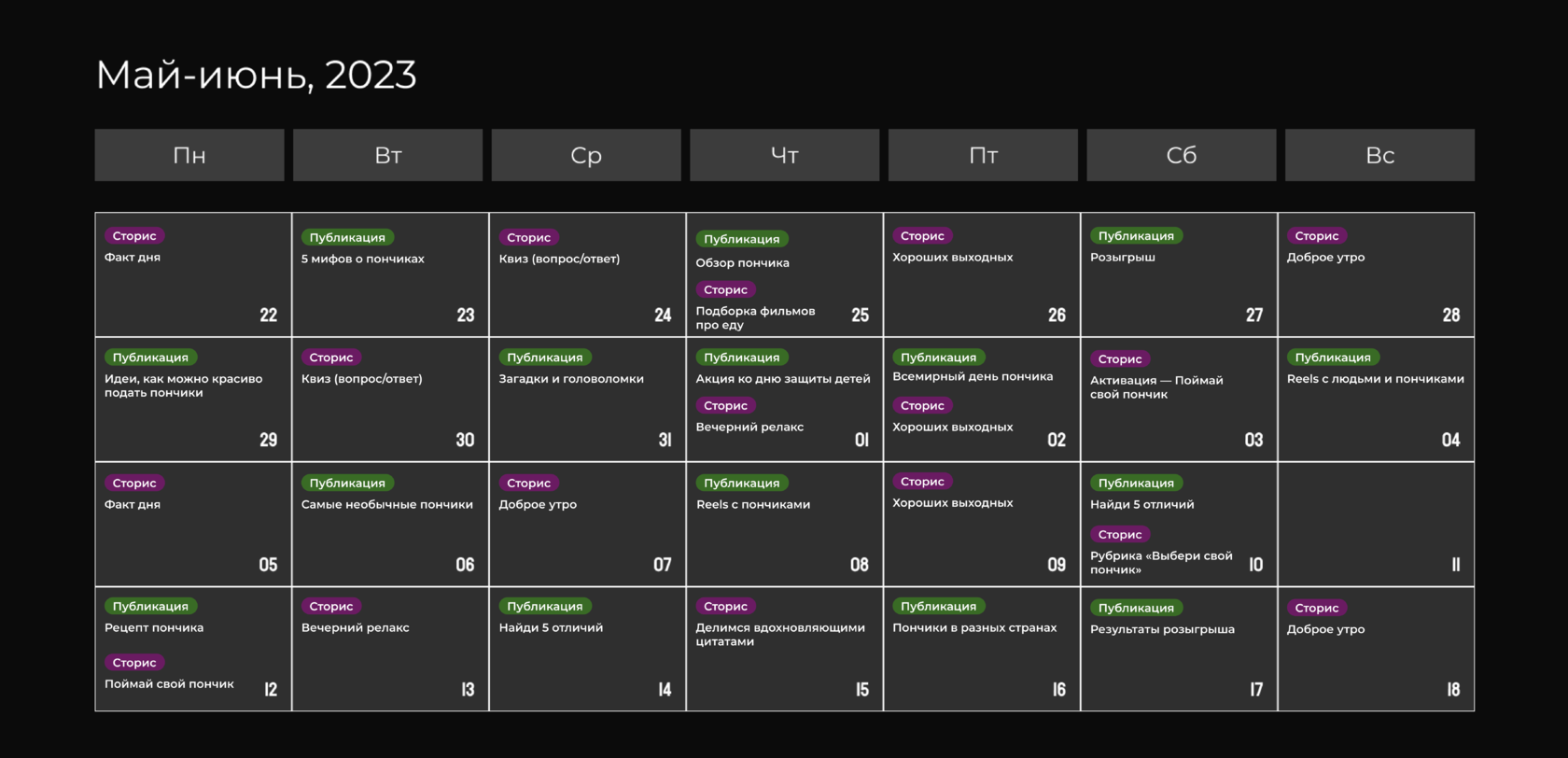Open "Результаты розыгрыша" entry
This screenshot has height=758, width=1568.
pos(1162,629)
